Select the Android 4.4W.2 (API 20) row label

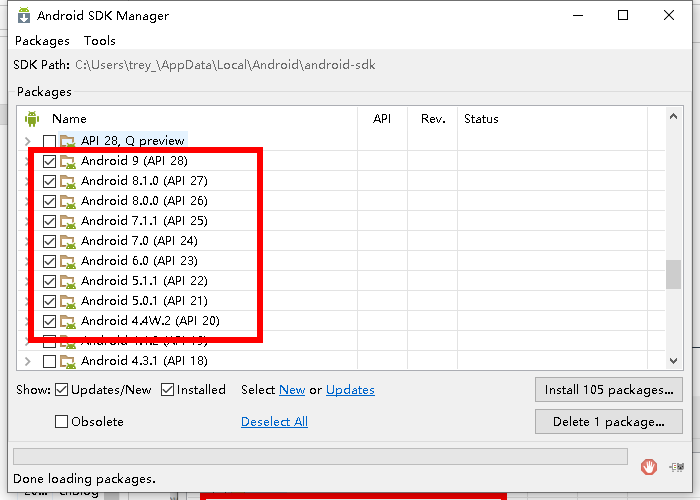click(x=150, y=321)
